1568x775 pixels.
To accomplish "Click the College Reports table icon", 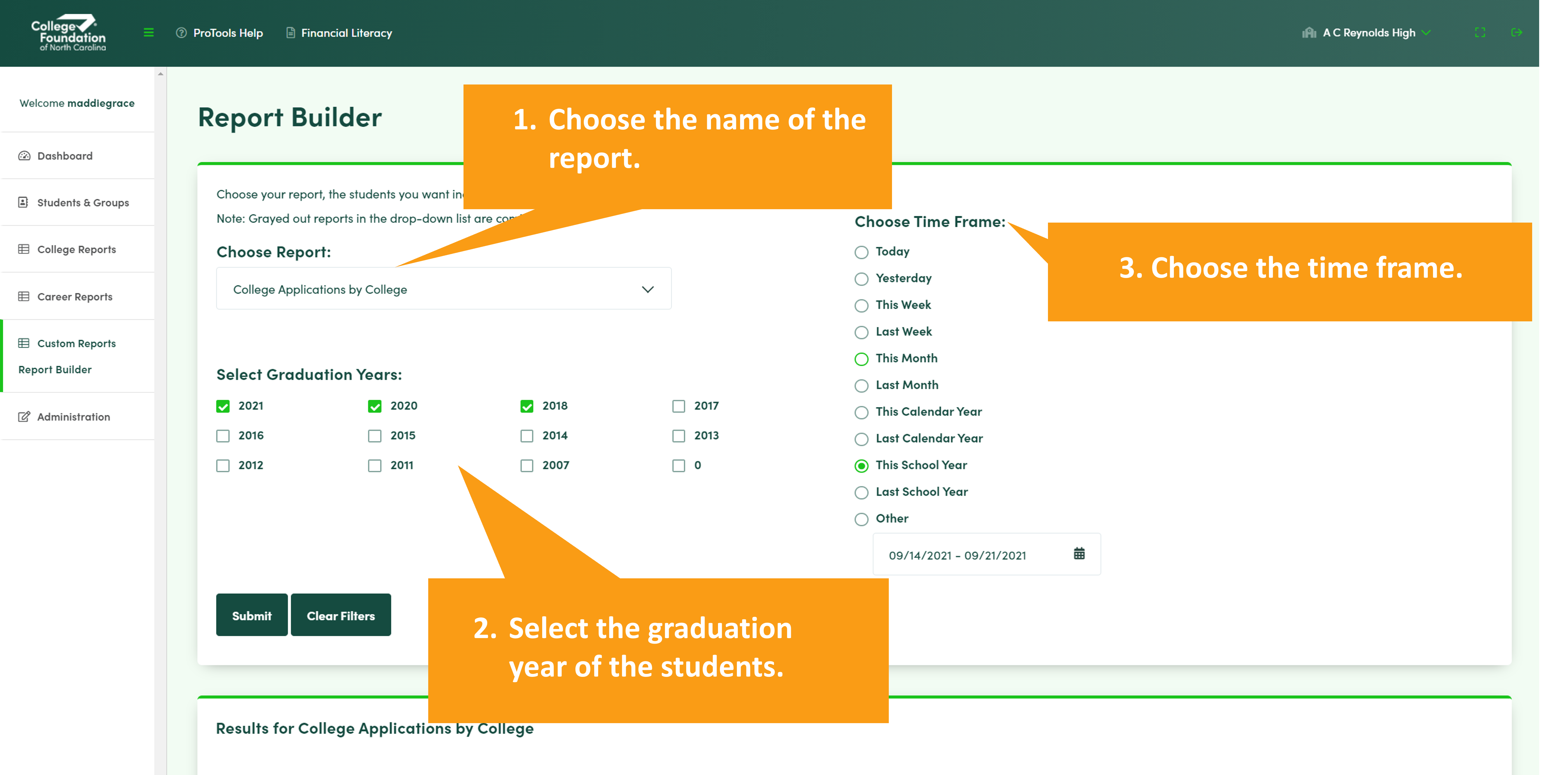I will (x=24, y=249).
